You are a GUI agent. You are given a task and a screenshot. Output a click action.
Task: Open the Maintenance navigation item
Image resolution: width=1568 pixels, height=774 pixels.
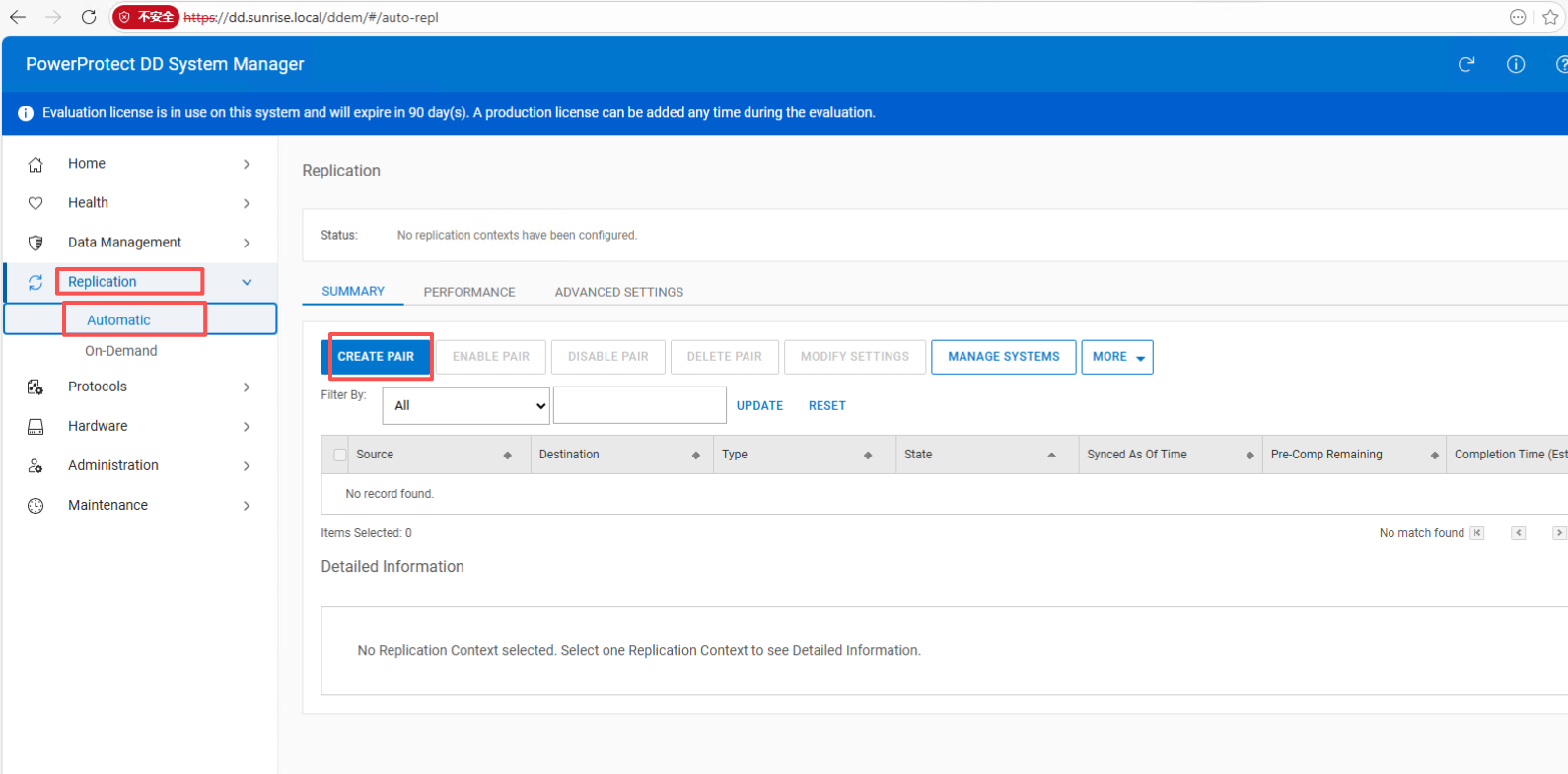pos(107,505)
